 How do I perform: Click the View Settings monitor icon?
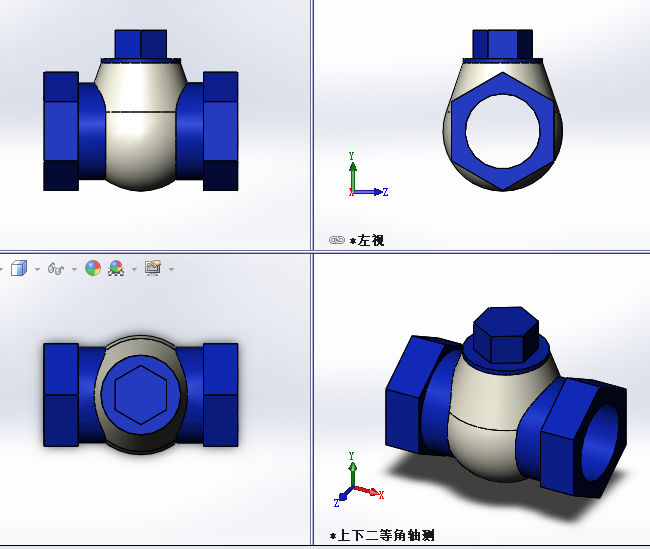153,268
